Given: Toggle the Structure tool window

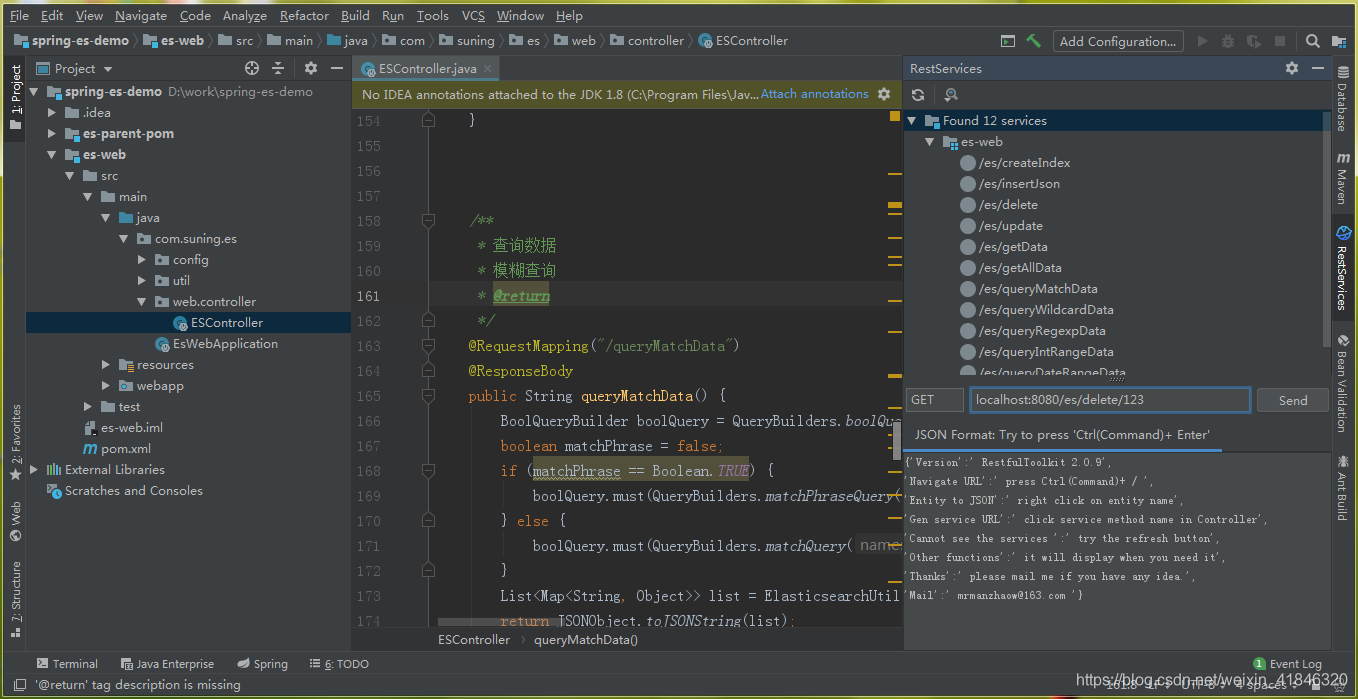Looking at the screenshot, I should pos(15,600).
